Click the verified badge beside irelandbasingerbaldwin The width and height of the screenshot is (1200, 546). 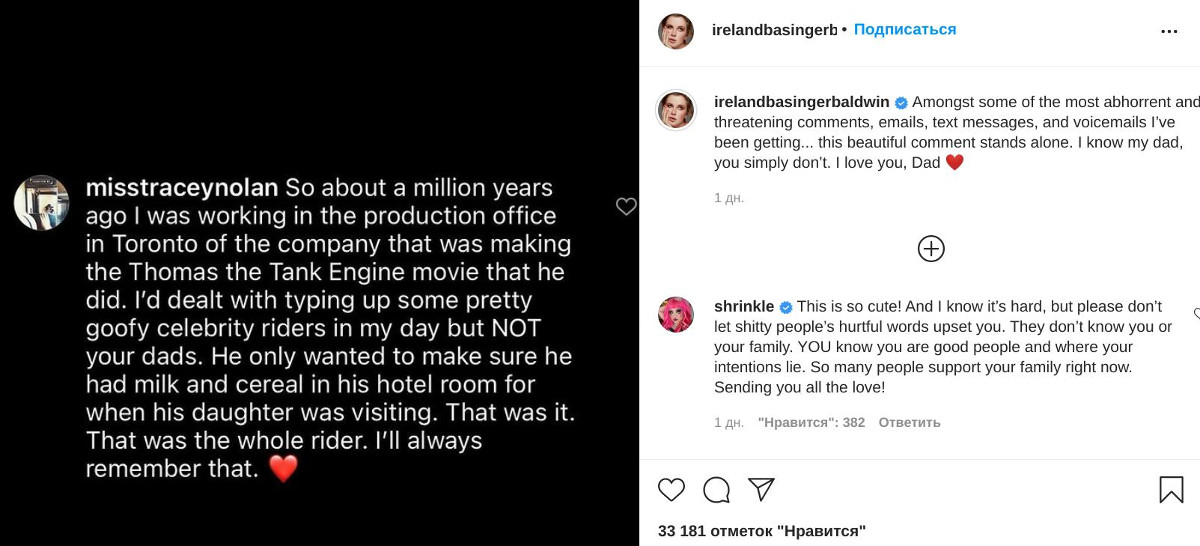point(900,103)
